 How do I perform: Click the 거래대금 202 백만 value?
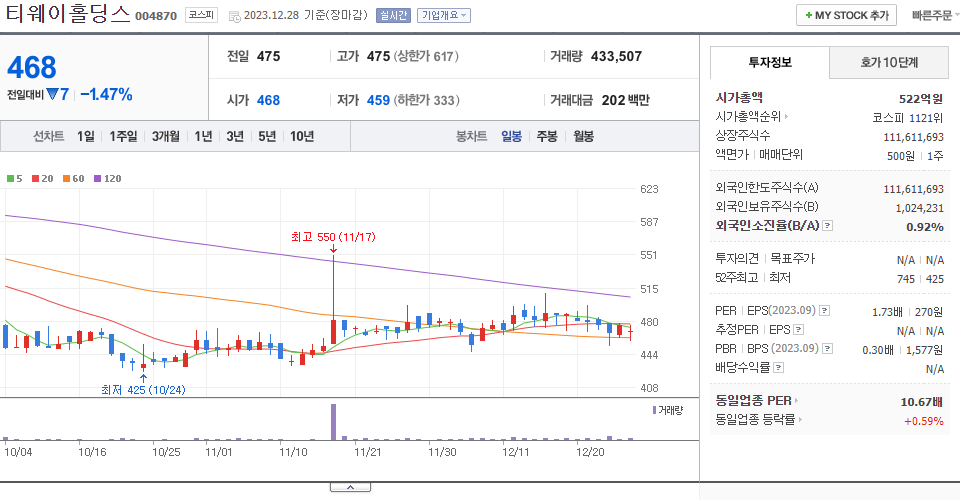coord(626,100)
